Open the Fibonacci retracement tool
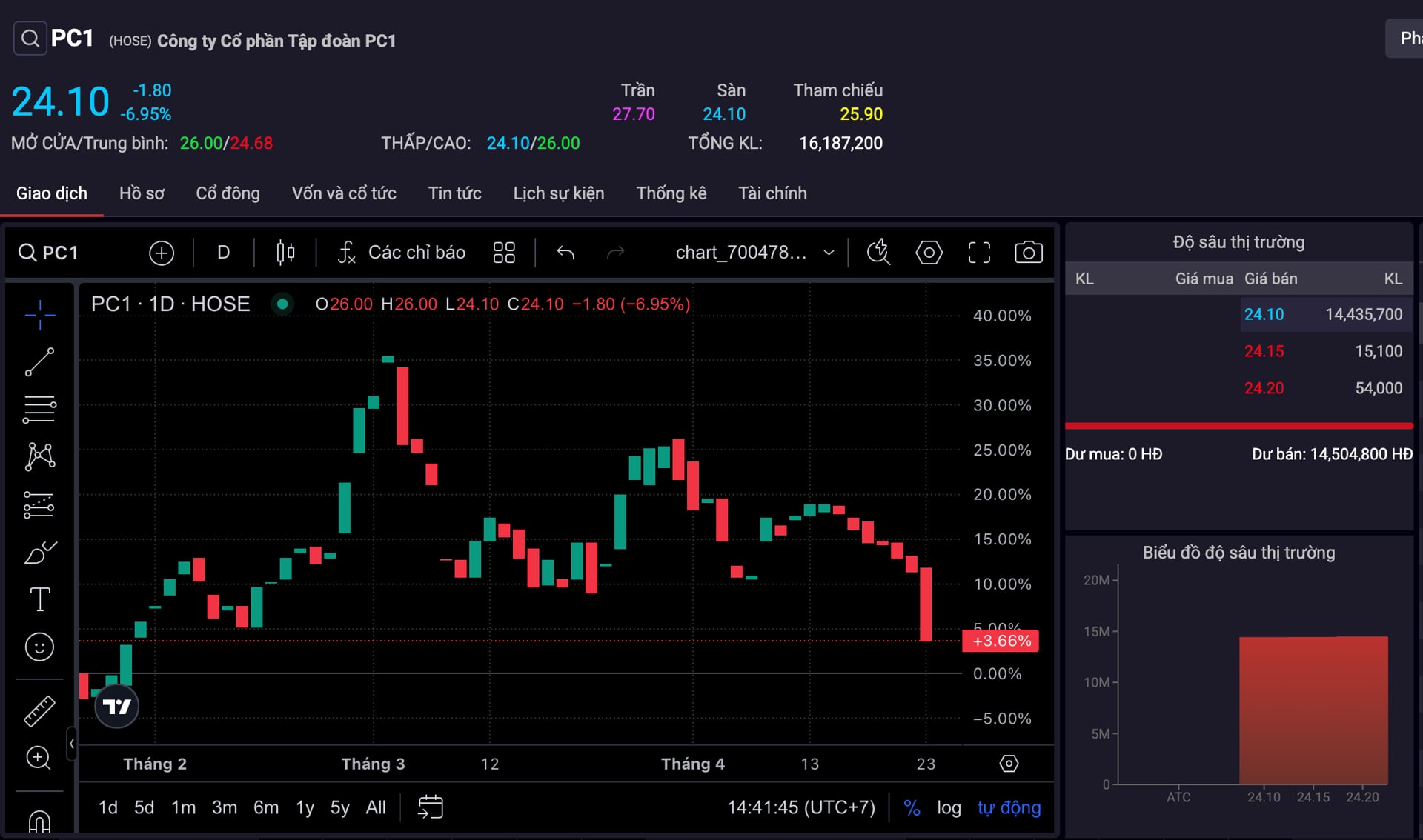1423x840 pixels. (x=39, y=409)
